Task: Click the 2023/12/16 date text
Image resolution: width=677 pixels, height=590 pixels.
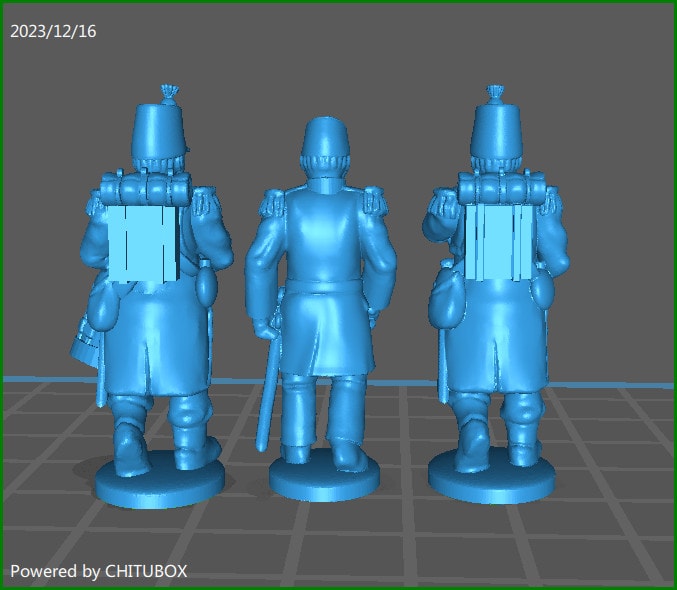Action: (53, 31)
